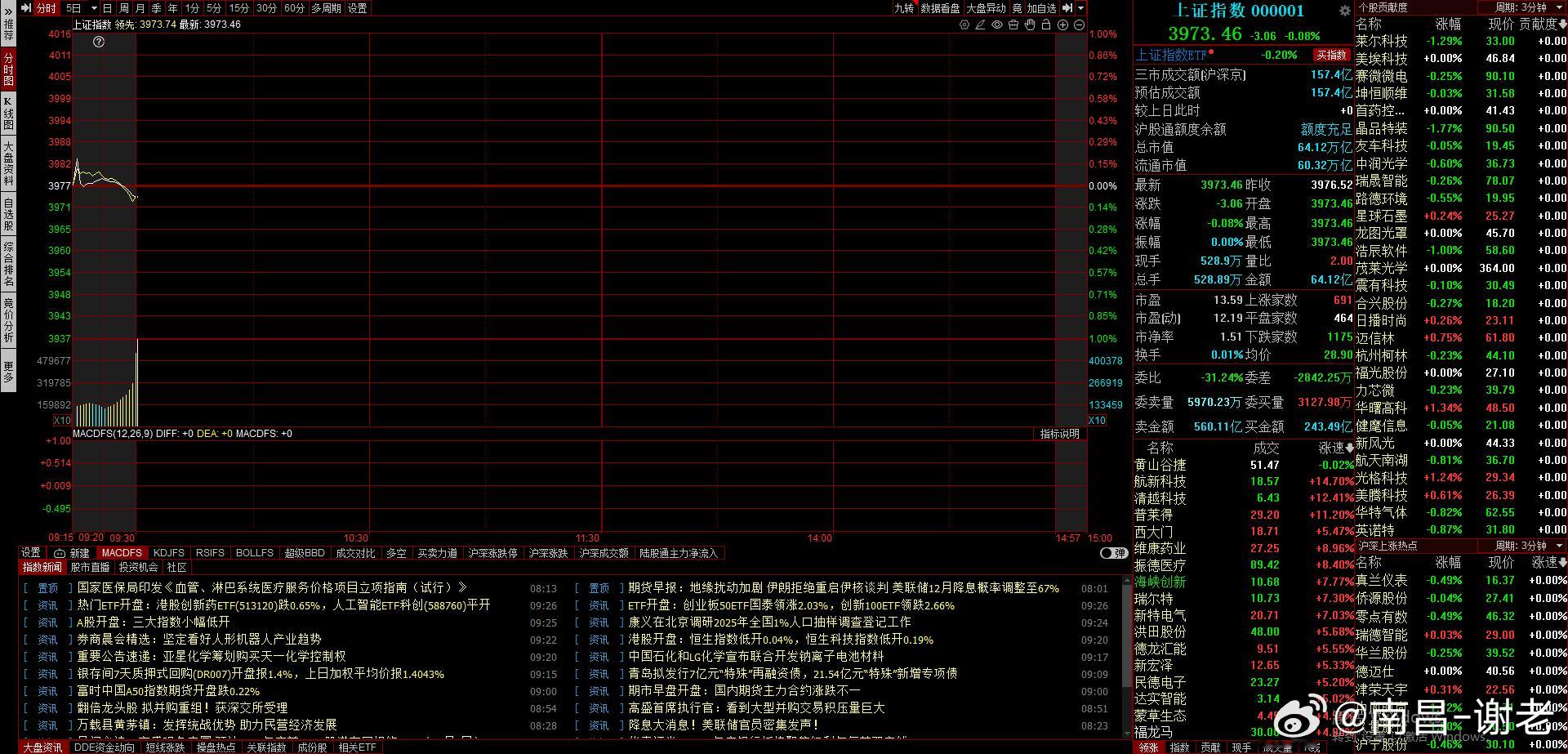This screenshot has height=754, width=1568.
Task: Switch to the 周 weekly period tab
Action: click(123, 8)
